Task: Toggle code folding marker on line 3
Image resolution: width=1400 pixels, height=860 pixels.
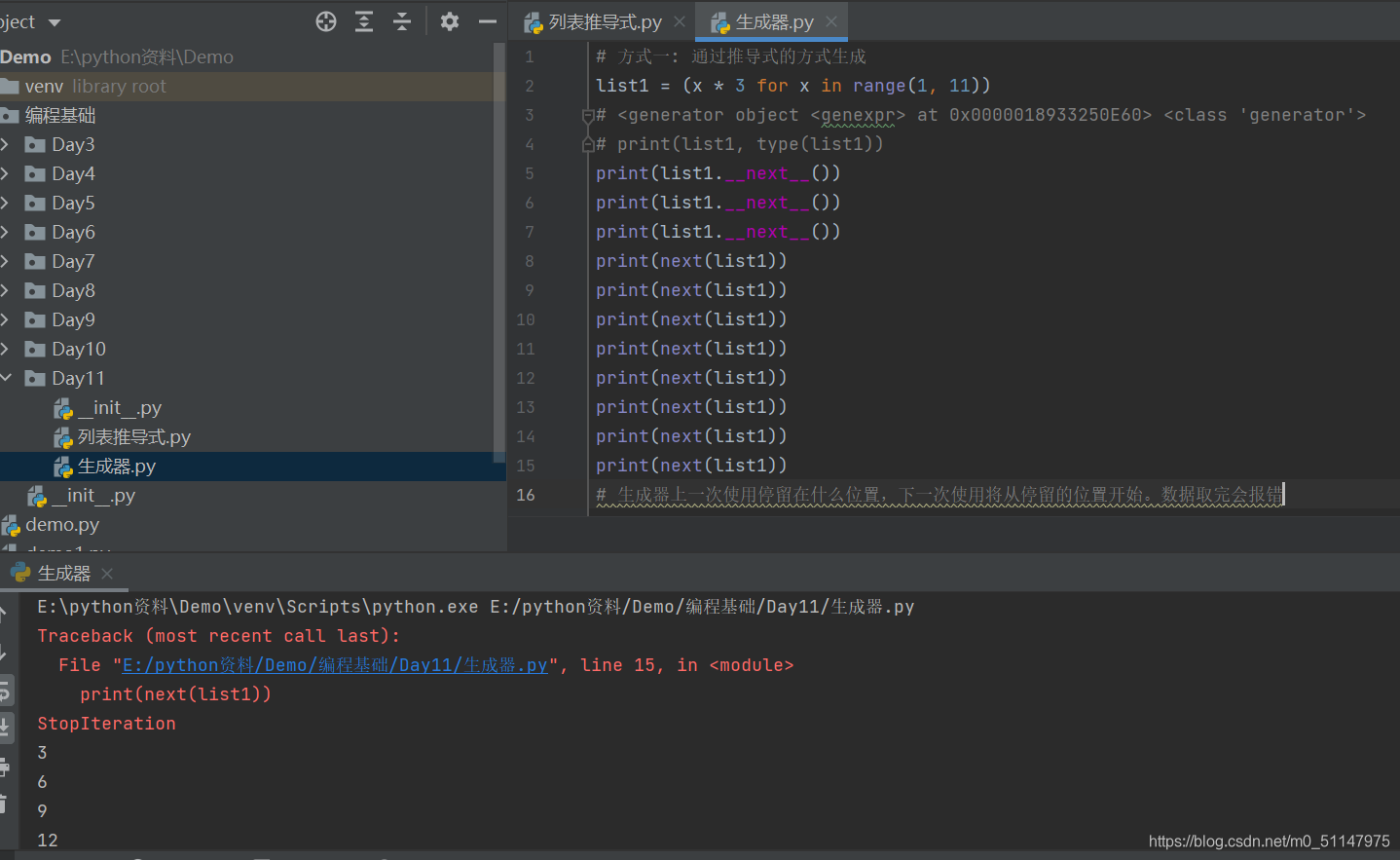Action: click(x=587, y=116)
